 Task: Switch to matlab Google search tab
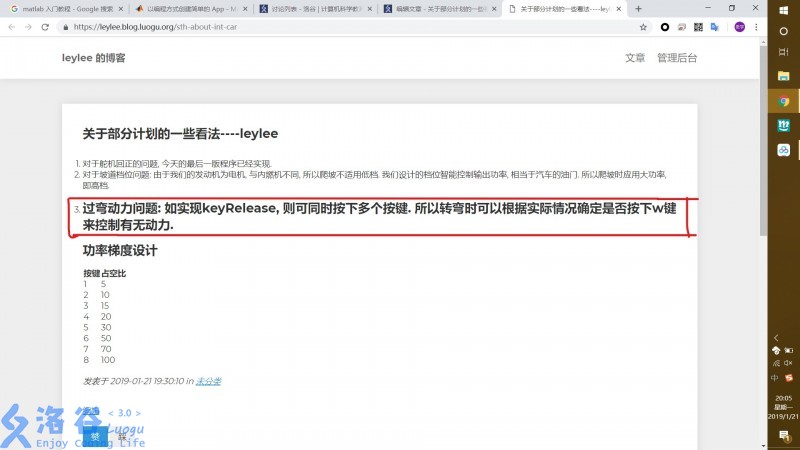coord(60,8)
